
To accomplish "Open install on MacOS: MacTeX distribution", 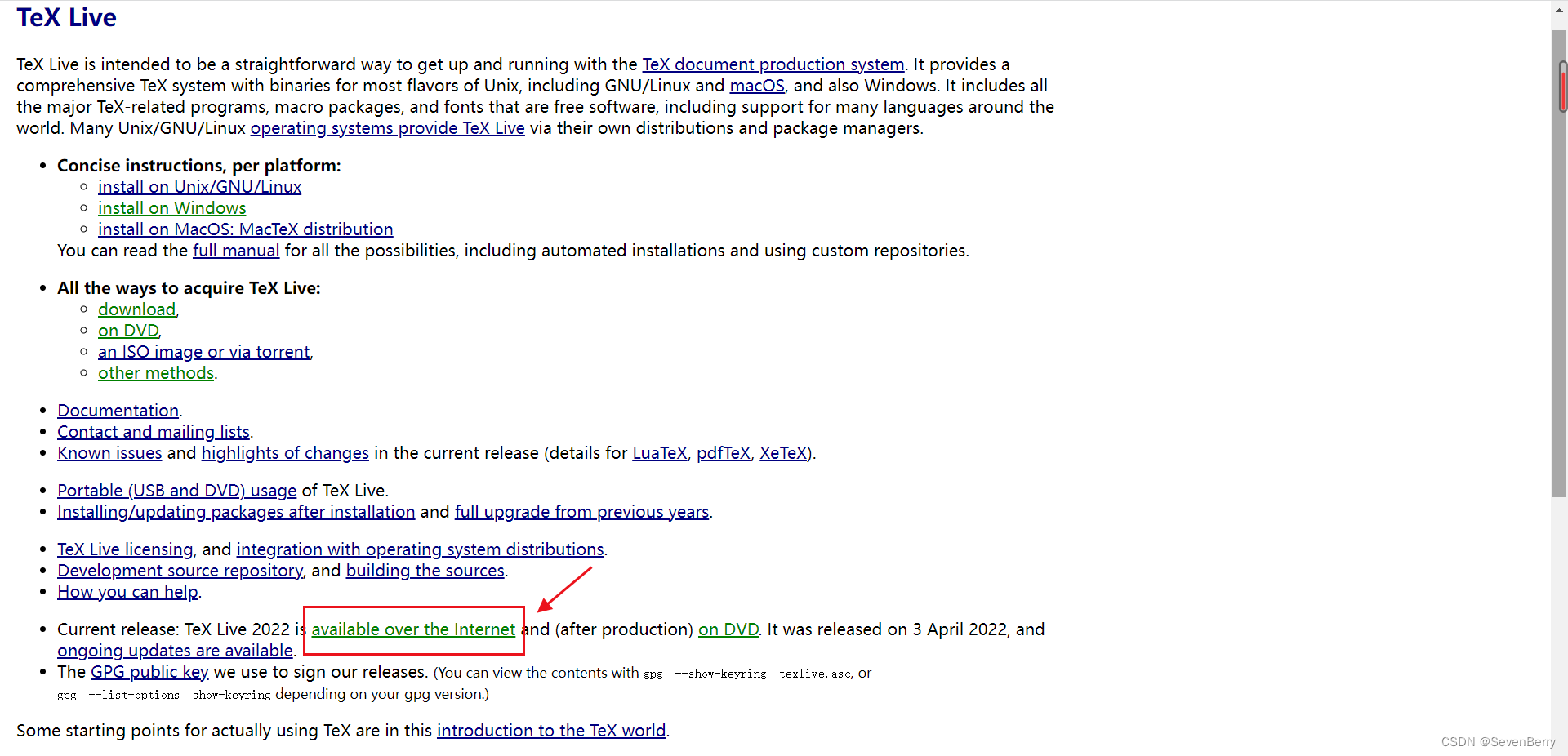I will pos(245,229).
